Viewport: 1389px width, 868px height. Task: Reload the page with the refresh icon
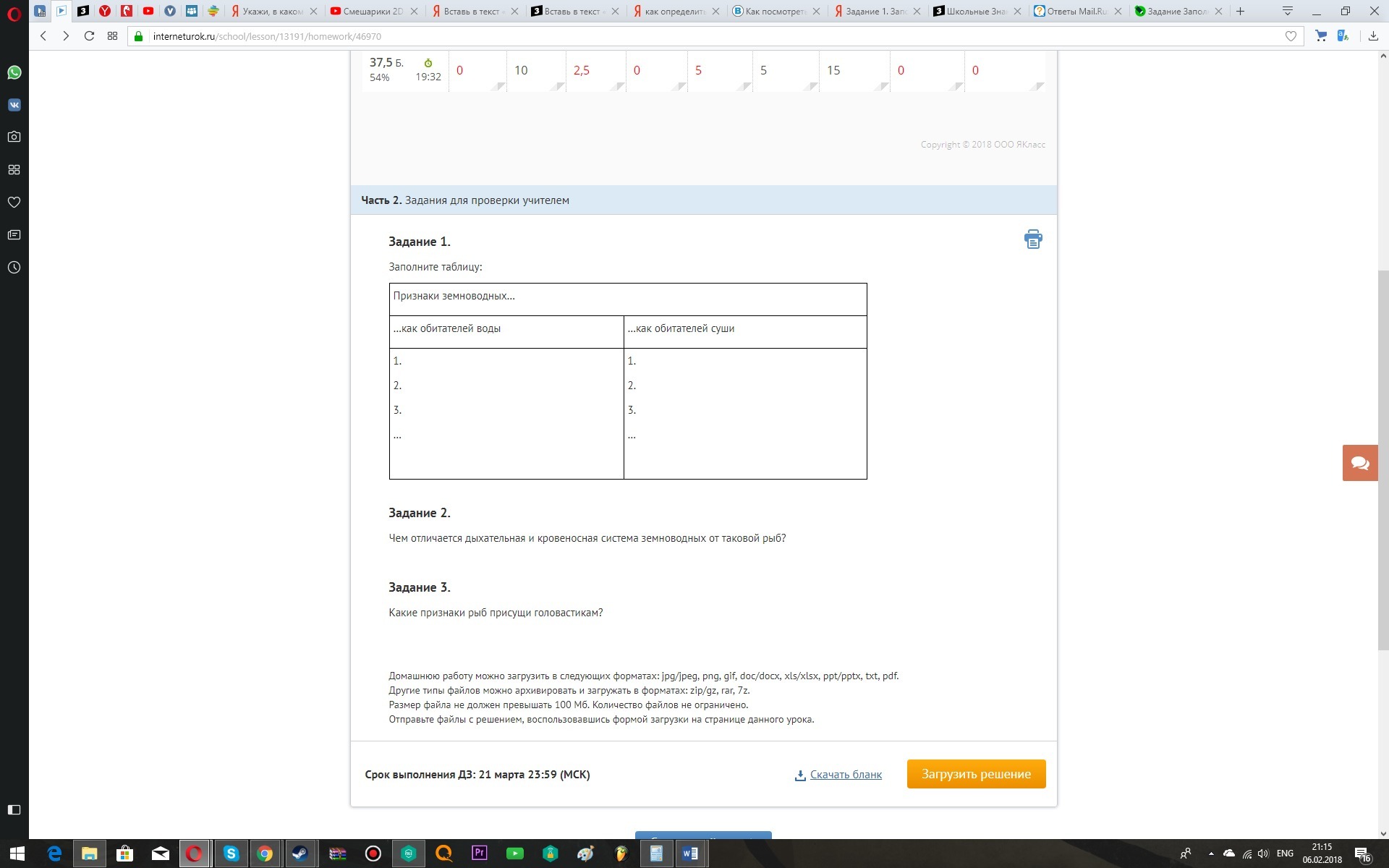[89, 36]
